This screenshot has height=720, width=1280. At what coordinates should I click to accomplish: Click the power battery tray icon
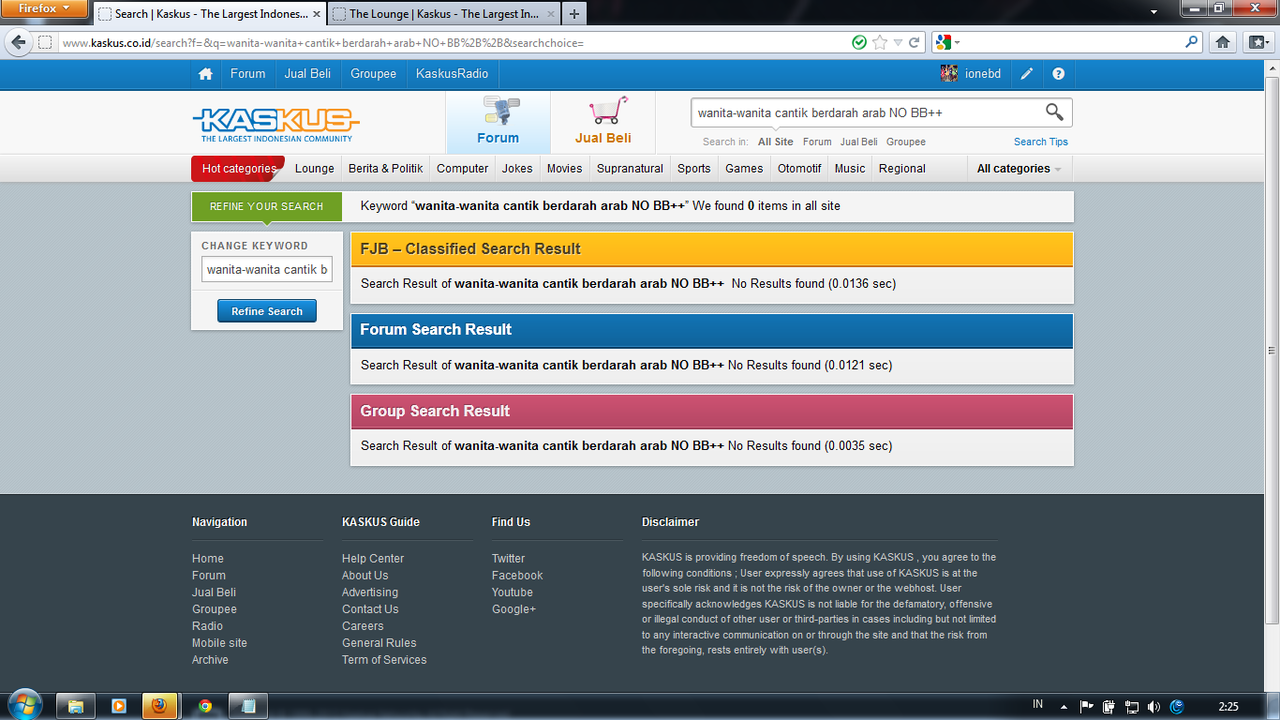pos(1109,706)
